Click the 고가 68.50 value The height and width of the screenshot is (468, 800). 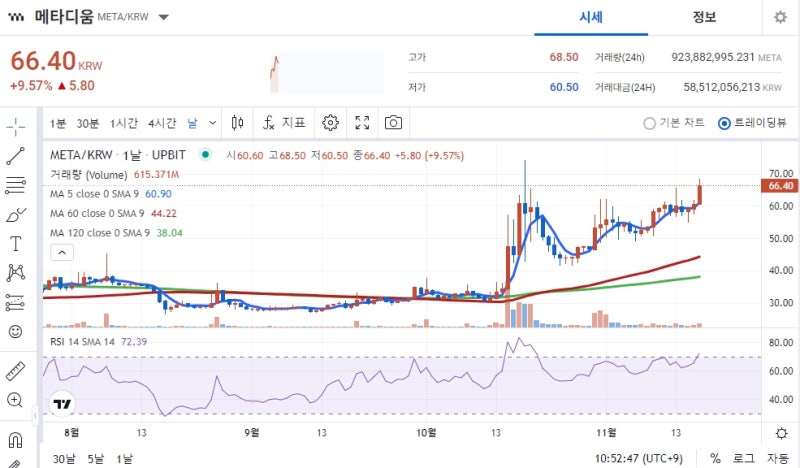(x=564, y=57)
